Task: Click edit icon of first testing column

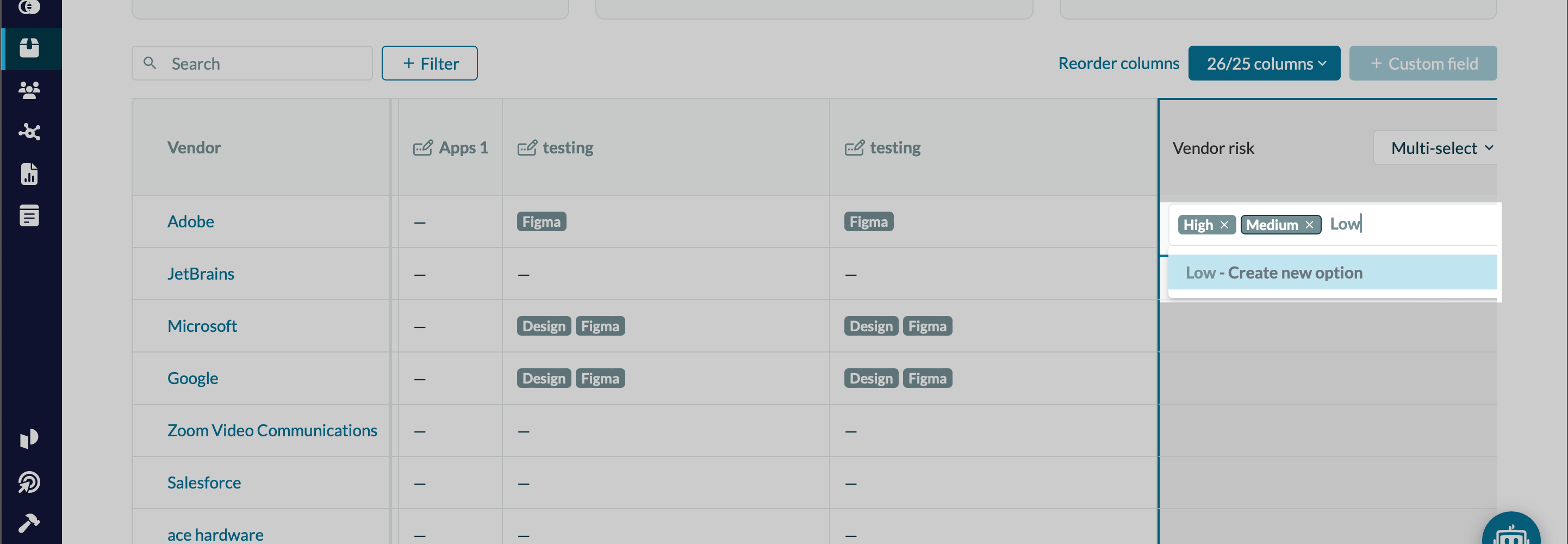Action: (x=527, y=147)
